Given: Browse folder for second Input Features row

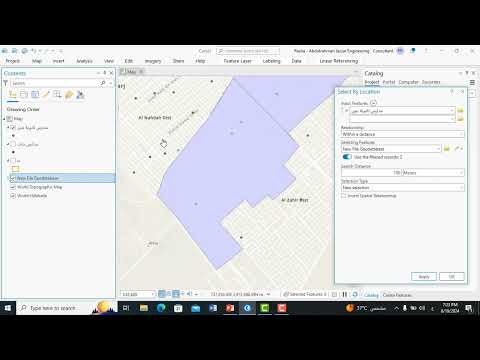Looking at the screenshot, I should tap(460, 119).
